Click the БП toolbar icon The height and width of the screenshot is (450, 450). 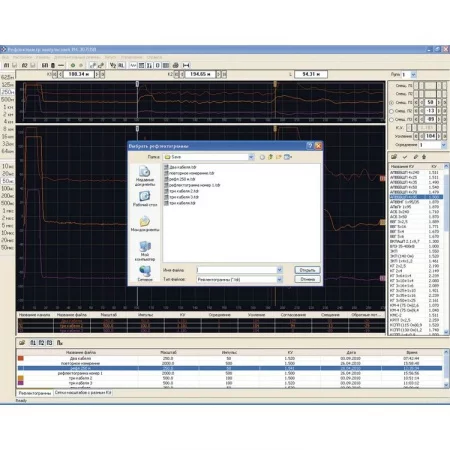pos(45,65)
